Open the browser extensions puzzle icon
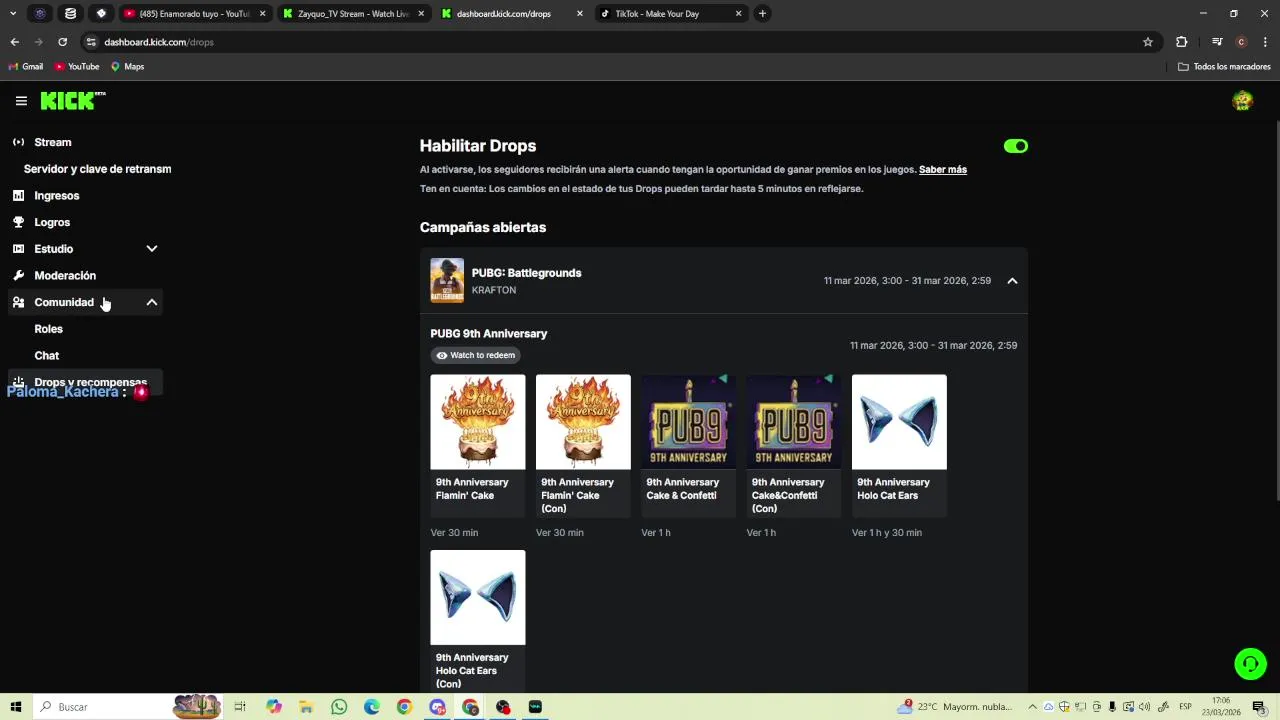This screenshot has height=720, width=1280. 1182,42
